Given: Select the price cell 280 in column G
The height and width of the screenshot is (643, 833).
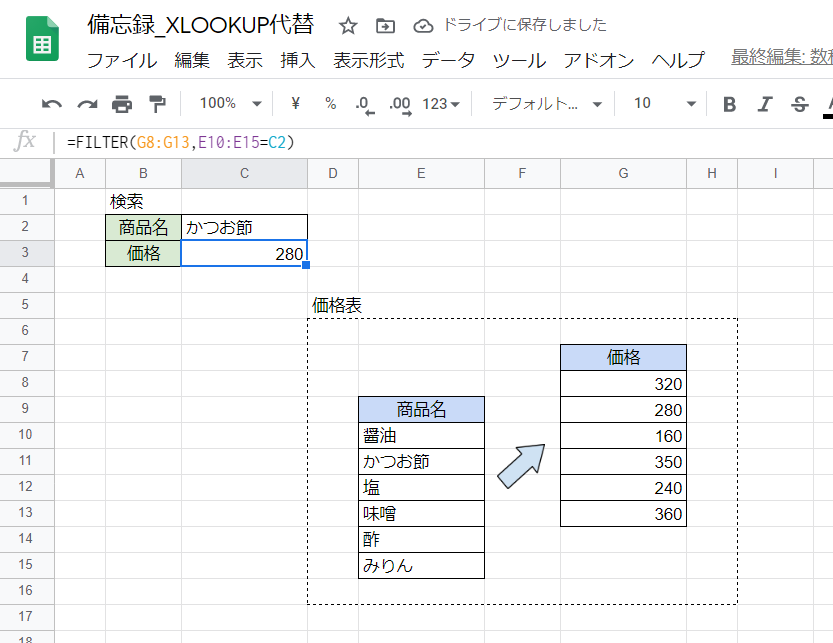Looking at the screenshot, I should tap(623, 410).
